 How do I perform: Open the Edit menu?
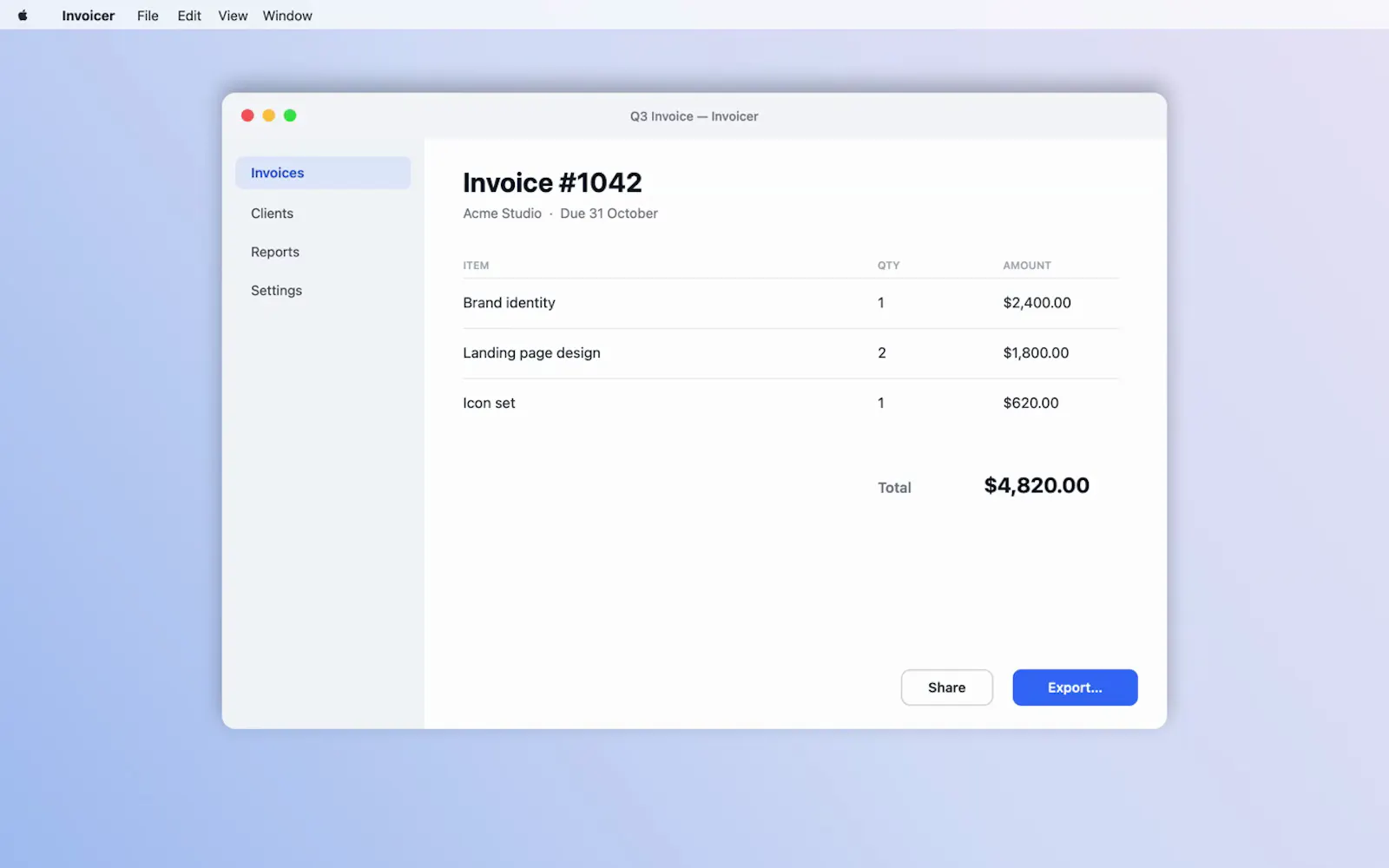click(189, 16)
